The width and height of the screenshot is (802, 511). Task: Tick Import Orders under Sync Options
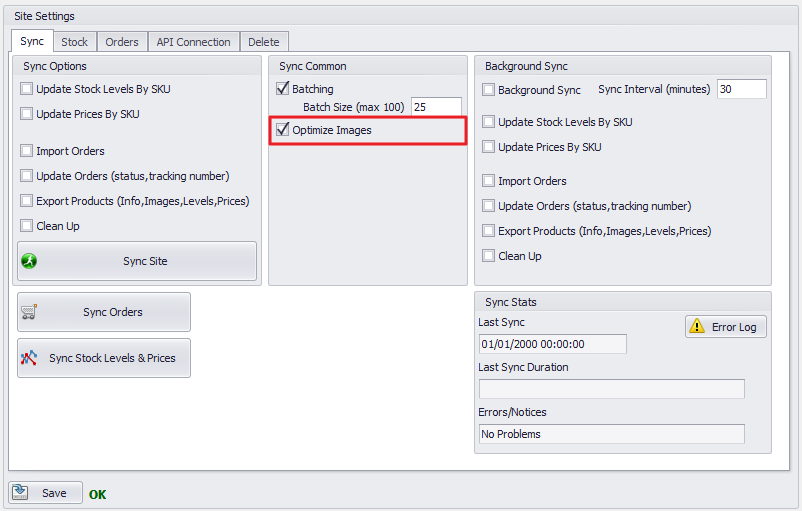[27, 151]
